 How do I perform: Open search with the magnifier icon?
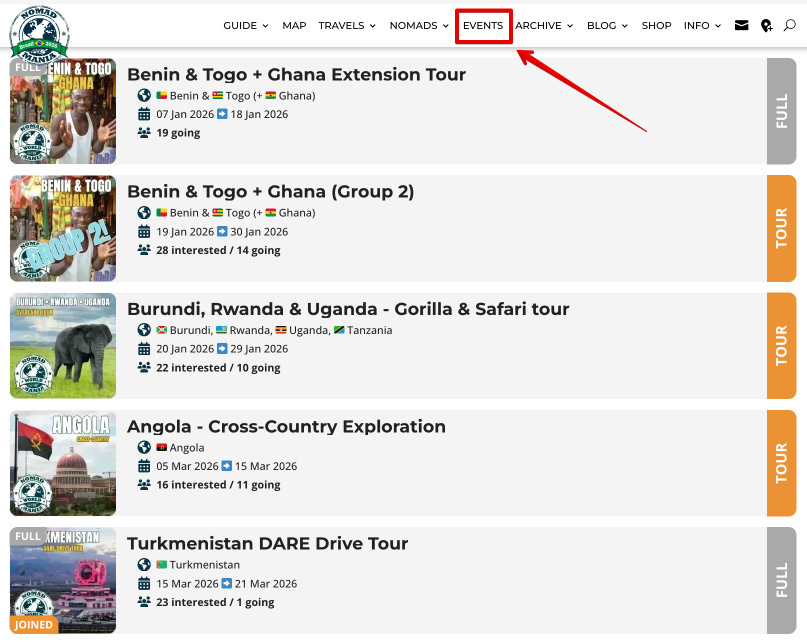[x=790, y=26]
